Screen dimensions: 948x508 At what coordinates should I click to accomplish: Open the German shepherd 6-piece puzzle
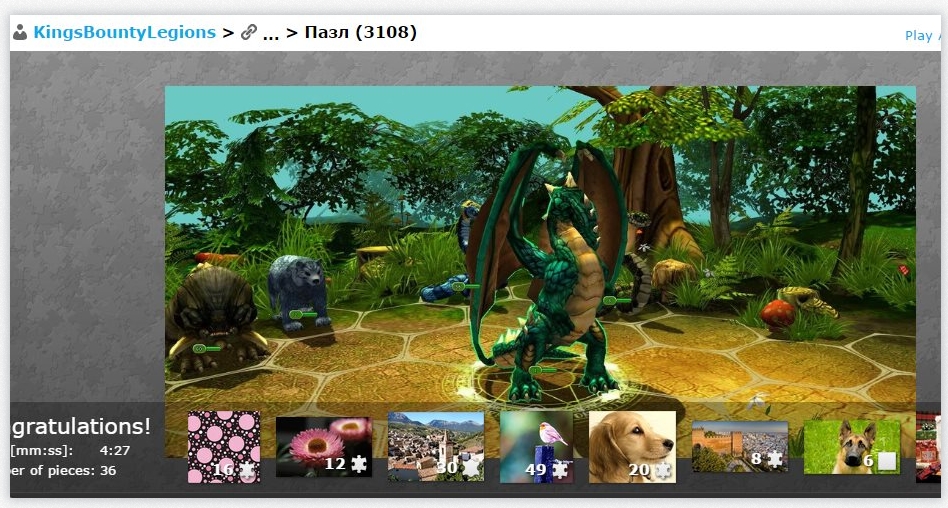(x=852, y=447)
